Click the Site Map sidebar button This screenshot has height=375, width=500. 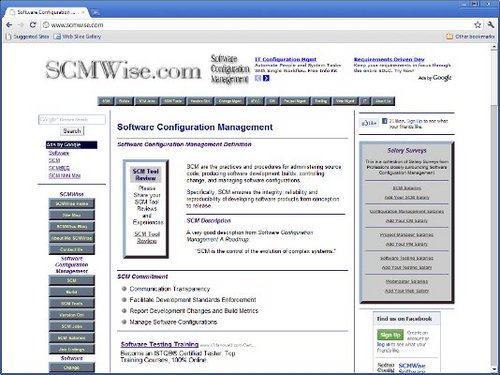pos(72,215)
